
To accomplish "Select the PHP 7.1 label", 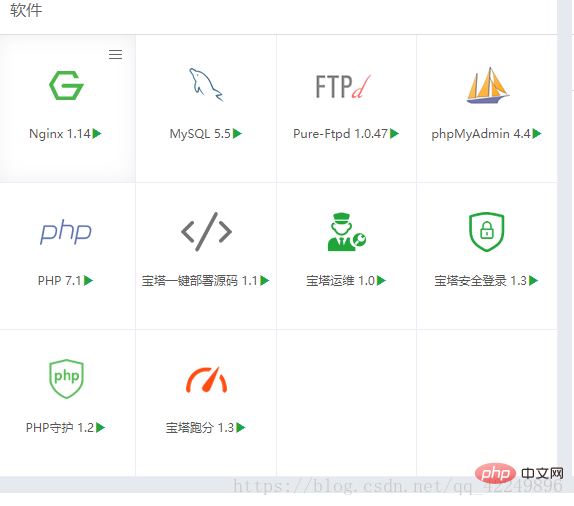I will 59,281.
